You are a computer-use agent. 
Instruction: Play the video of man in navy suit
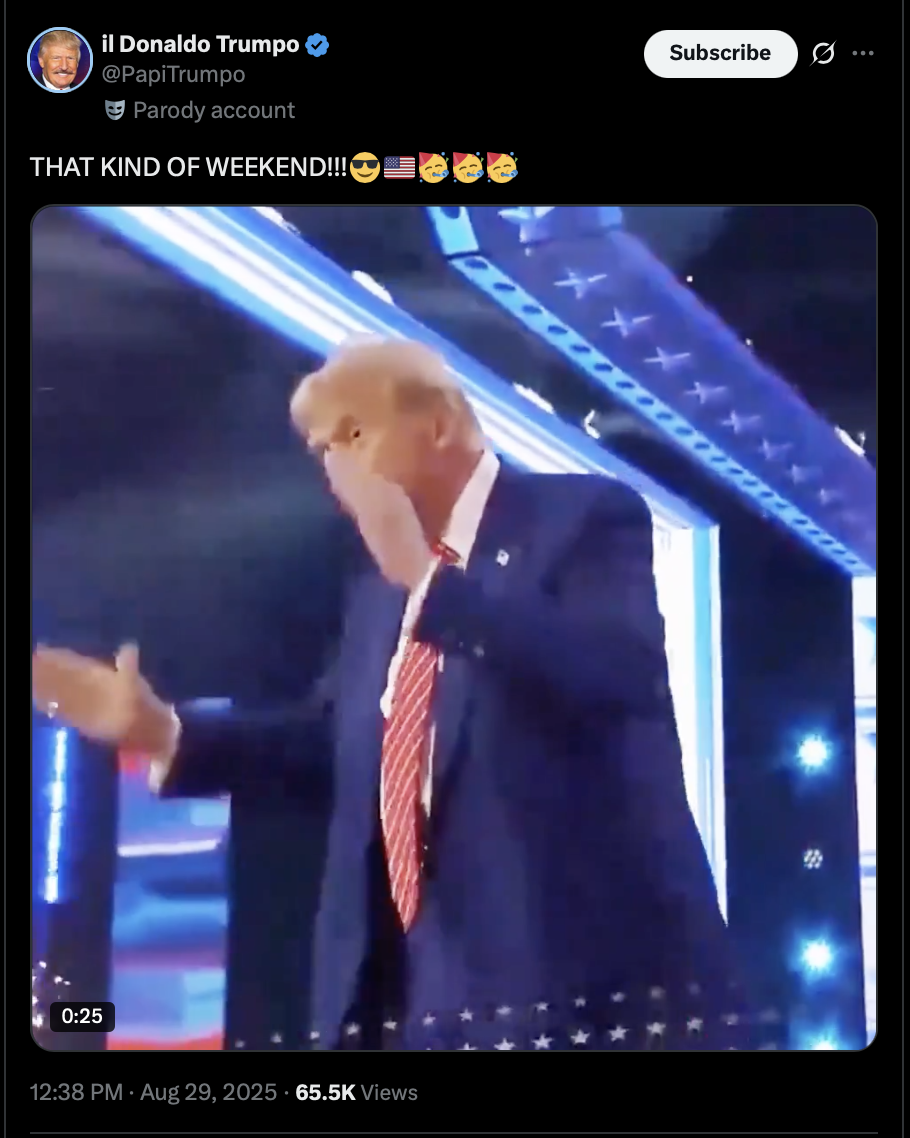tap(454, 628)
